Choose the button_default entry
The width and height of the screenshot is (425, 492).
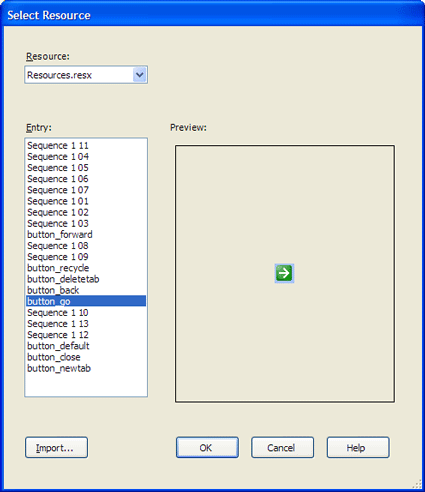86,346
